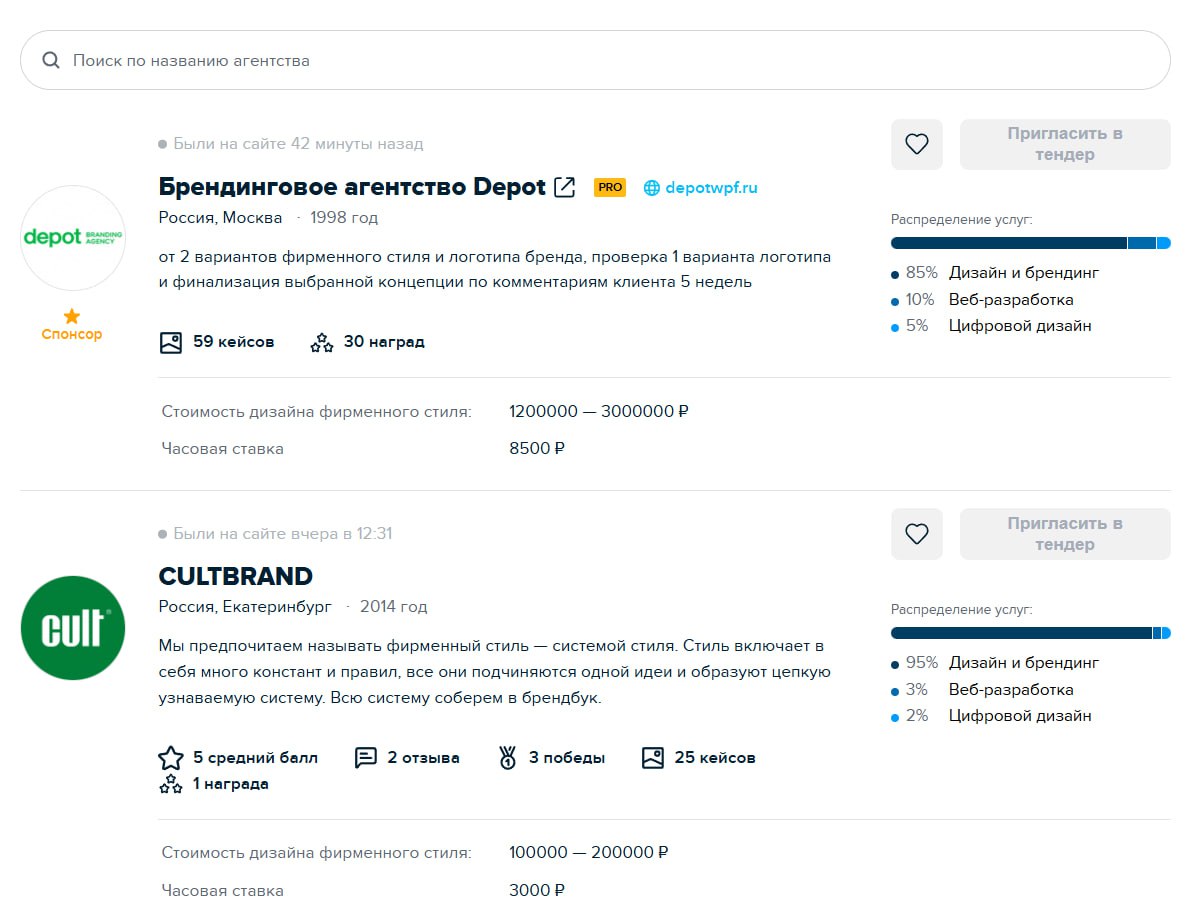Image resolution: width=1193 pixels, height=920 pixels.
Task: Click CULTBRAND's service distribution bar
Action: click(x=1030, y=633)
